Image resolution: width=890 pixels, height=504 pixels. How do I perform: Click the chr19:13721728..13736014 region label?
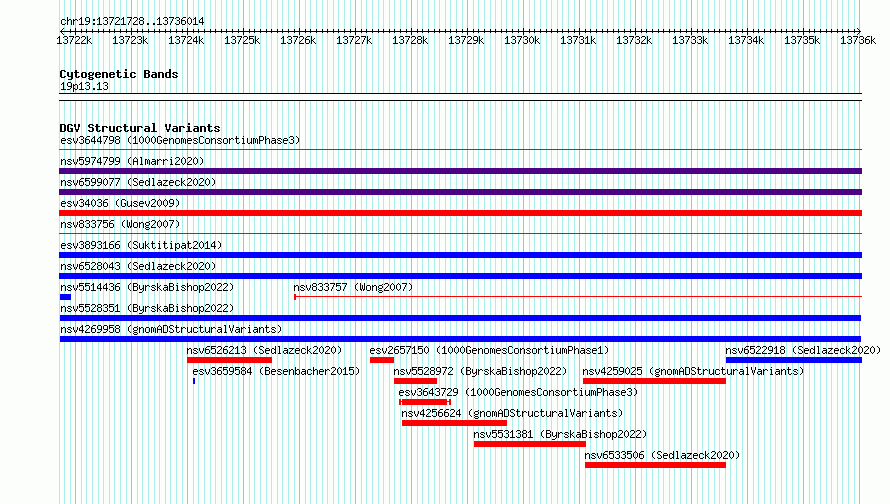pyautogui.click(x=132, y=21)
